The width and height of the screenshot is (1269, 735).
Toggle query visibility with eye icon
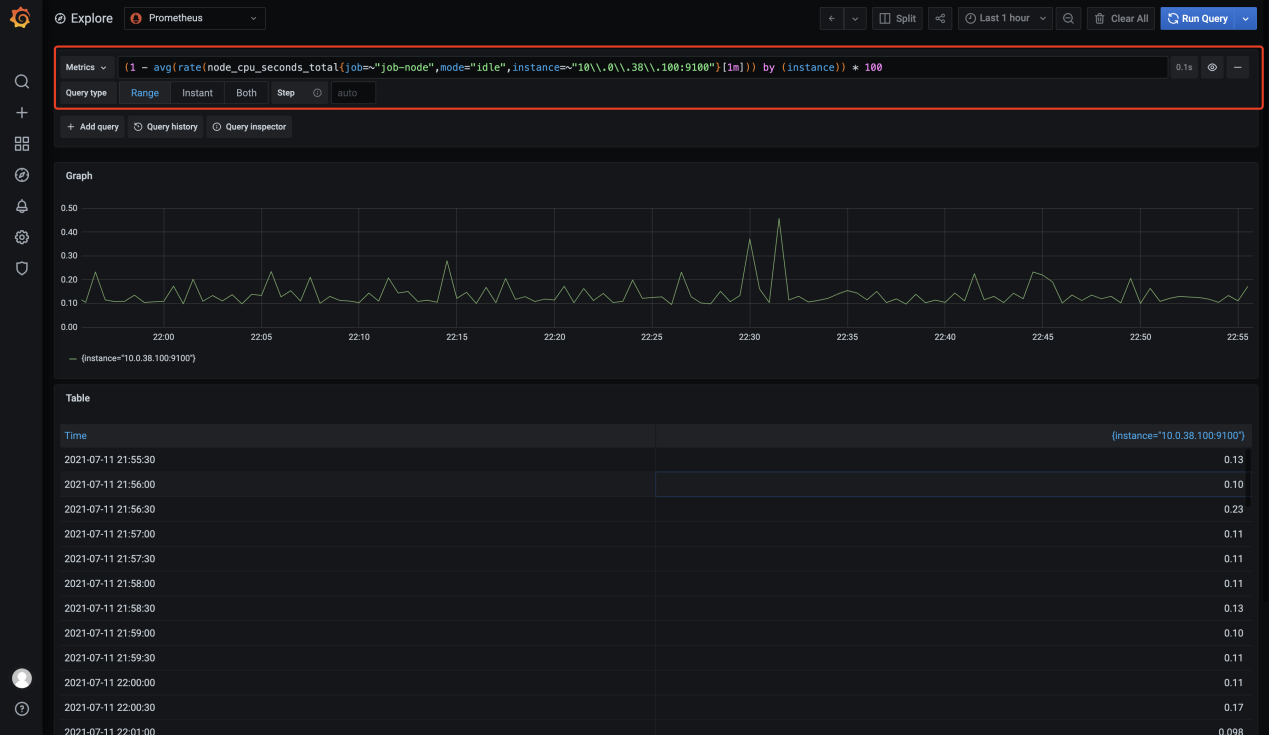tap(1212, 68)
